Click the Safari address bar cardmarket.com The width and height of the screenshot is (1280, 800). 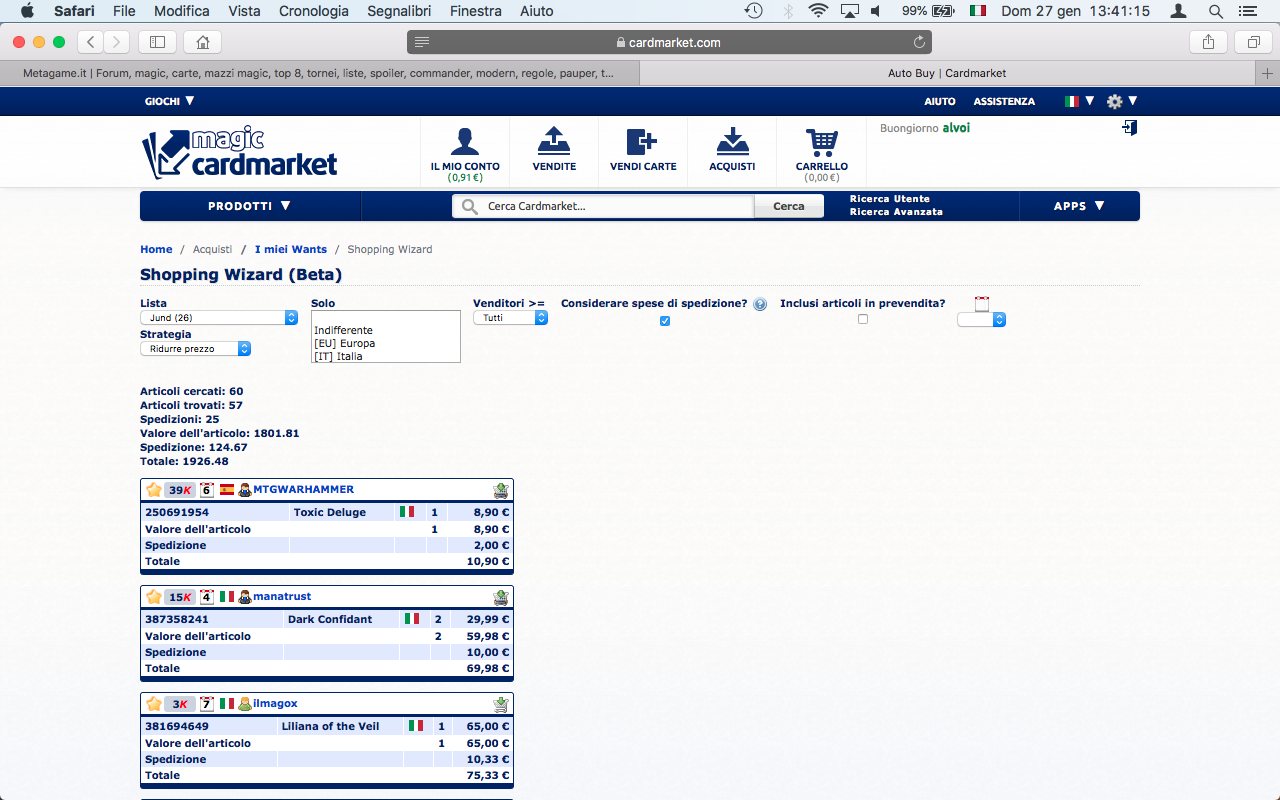(x=669, y=42)
